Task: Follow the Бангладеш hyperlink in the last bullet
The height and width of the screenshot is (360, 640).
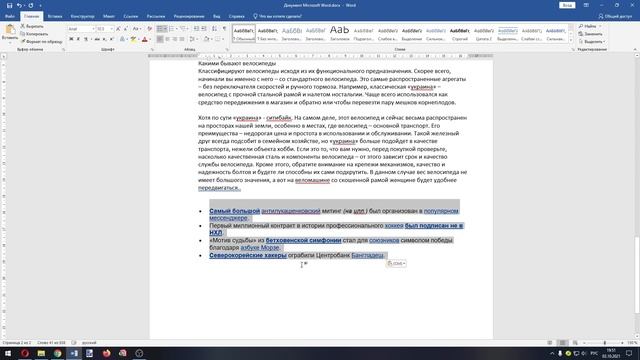Action: pos(367,256)
